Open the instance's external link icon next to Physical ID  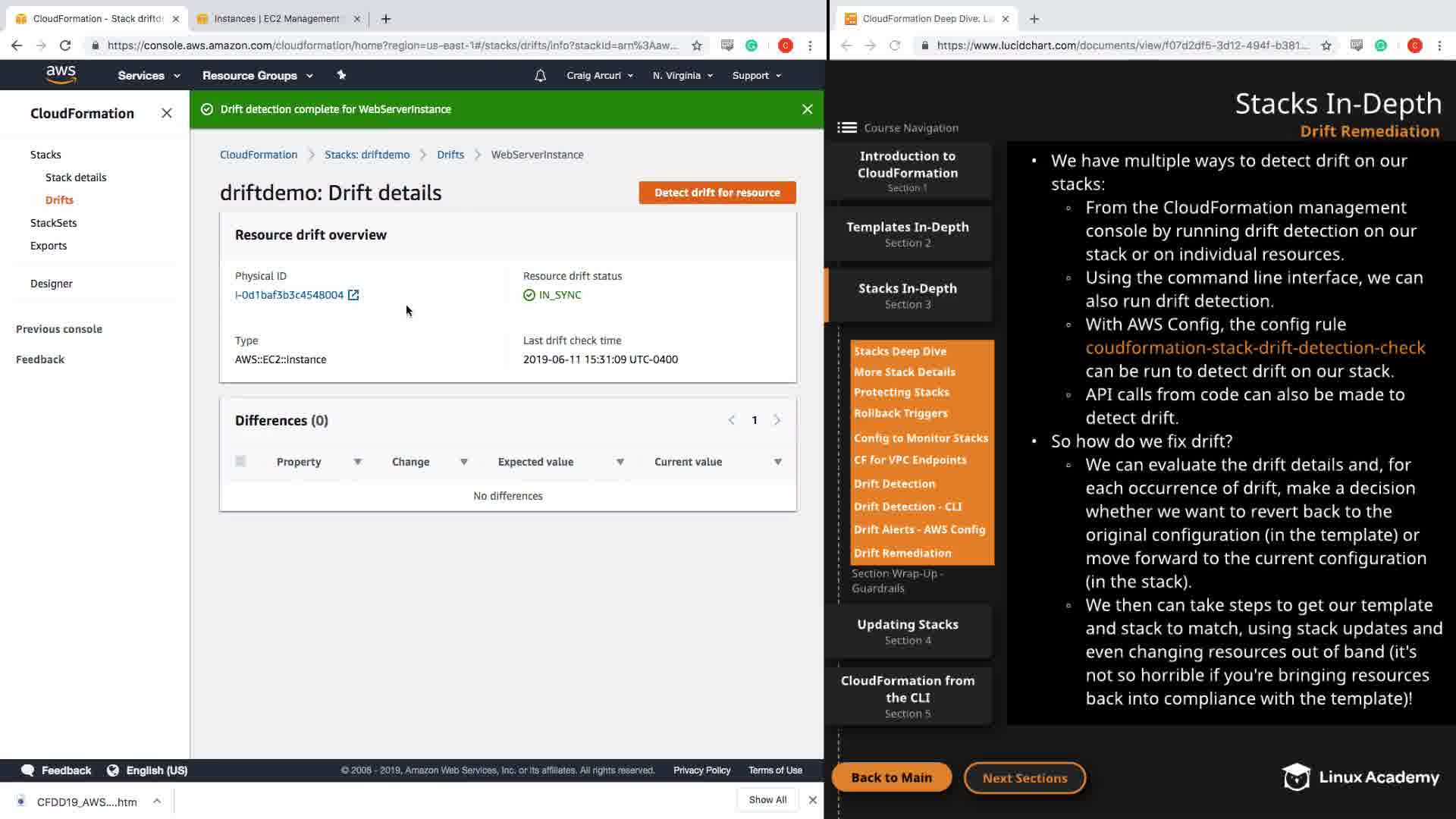[353, 295]
